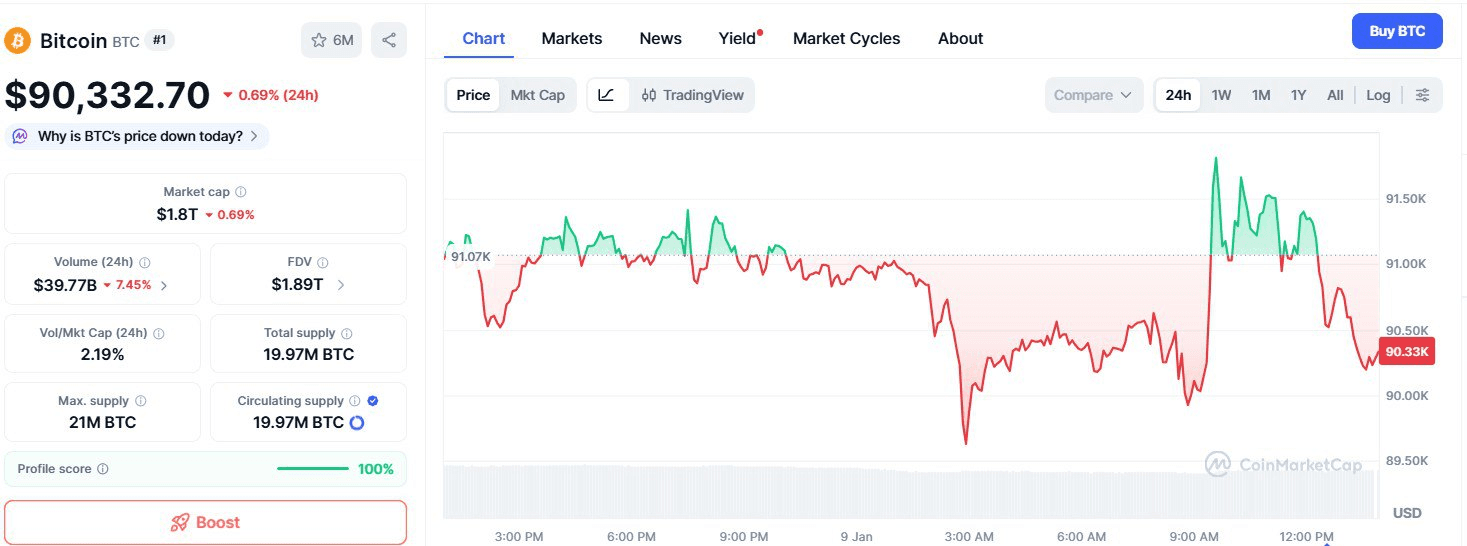
Task: Click the Market cap info icon
Action: [241, 192]
